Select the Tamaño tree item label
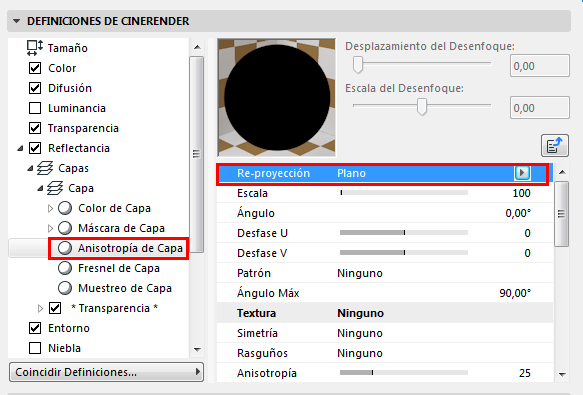Viewport: 583px width, 395px height. 68,48
